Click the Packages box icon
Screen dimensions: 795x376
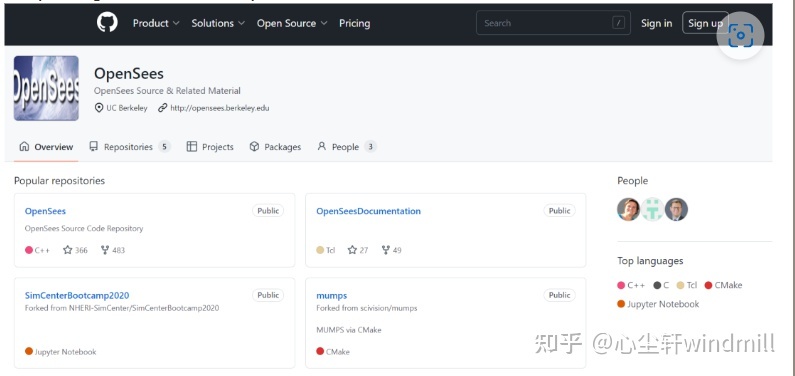point(255,146)
